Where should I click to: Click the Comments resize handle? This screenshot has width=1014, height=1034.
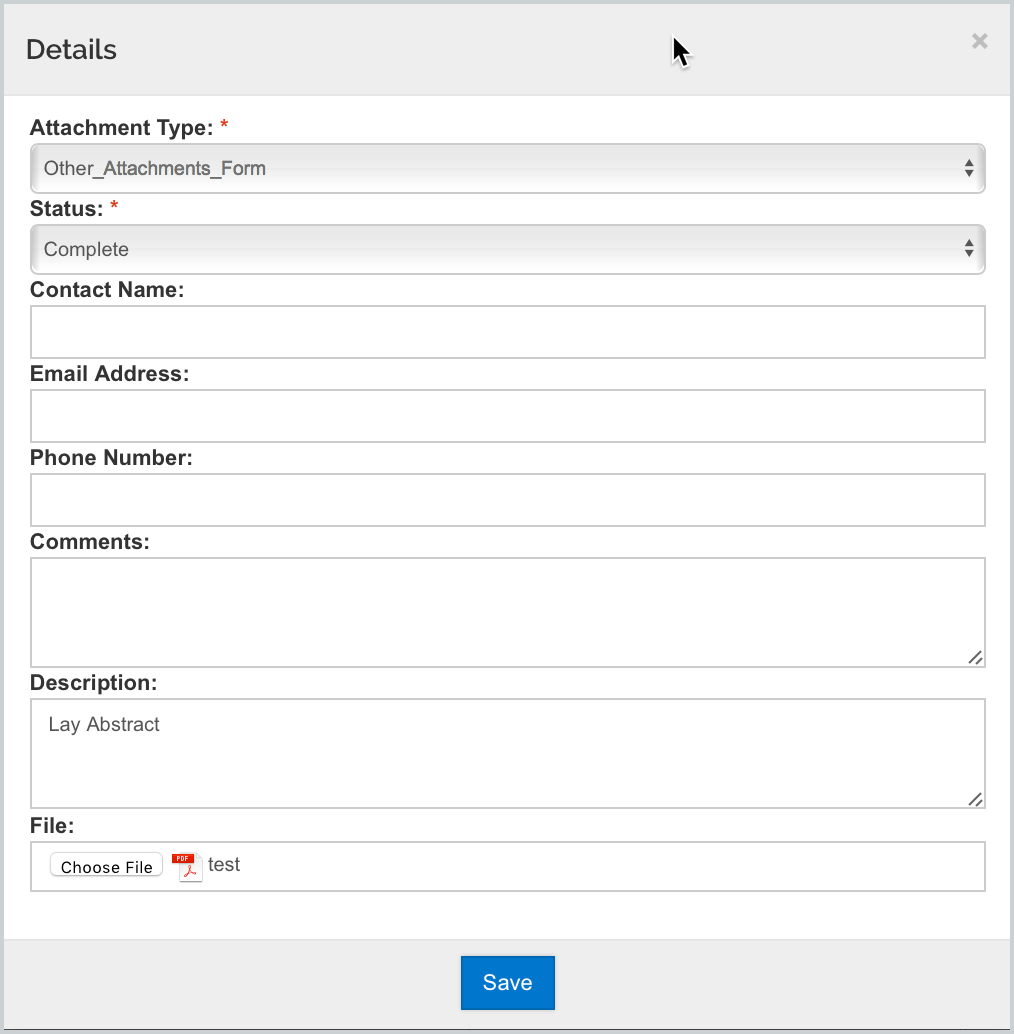975,657
